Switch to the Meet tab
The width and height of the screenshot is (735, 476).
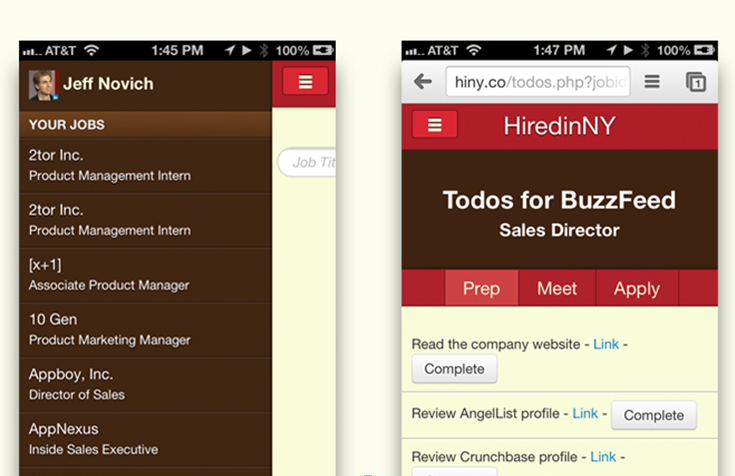click(557, 288)
